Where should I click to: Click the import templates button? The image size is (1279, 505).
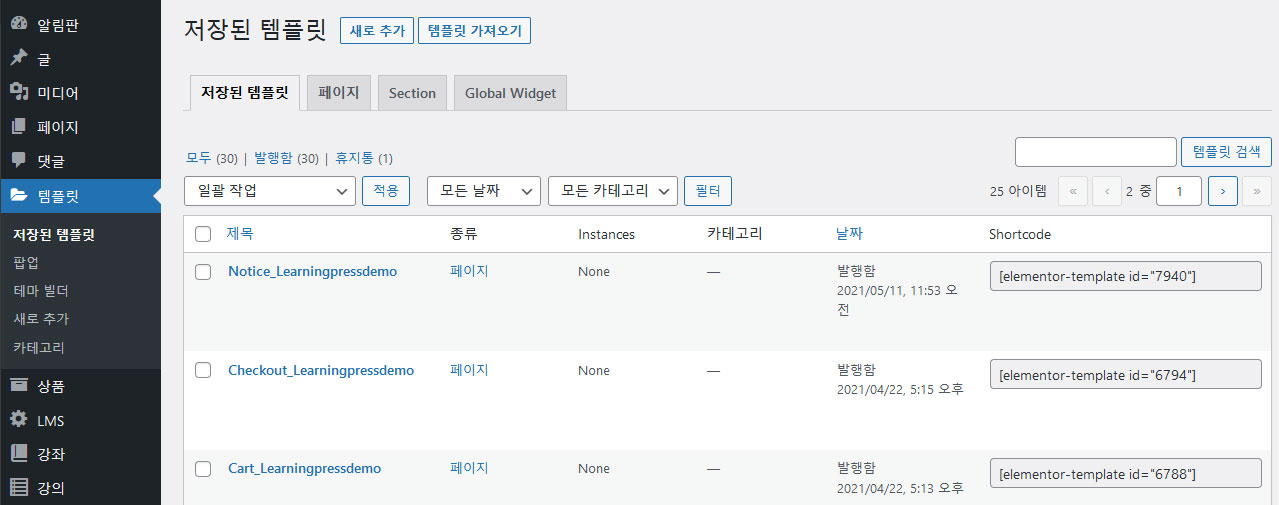pyautogui.click(x=474, y=31)
